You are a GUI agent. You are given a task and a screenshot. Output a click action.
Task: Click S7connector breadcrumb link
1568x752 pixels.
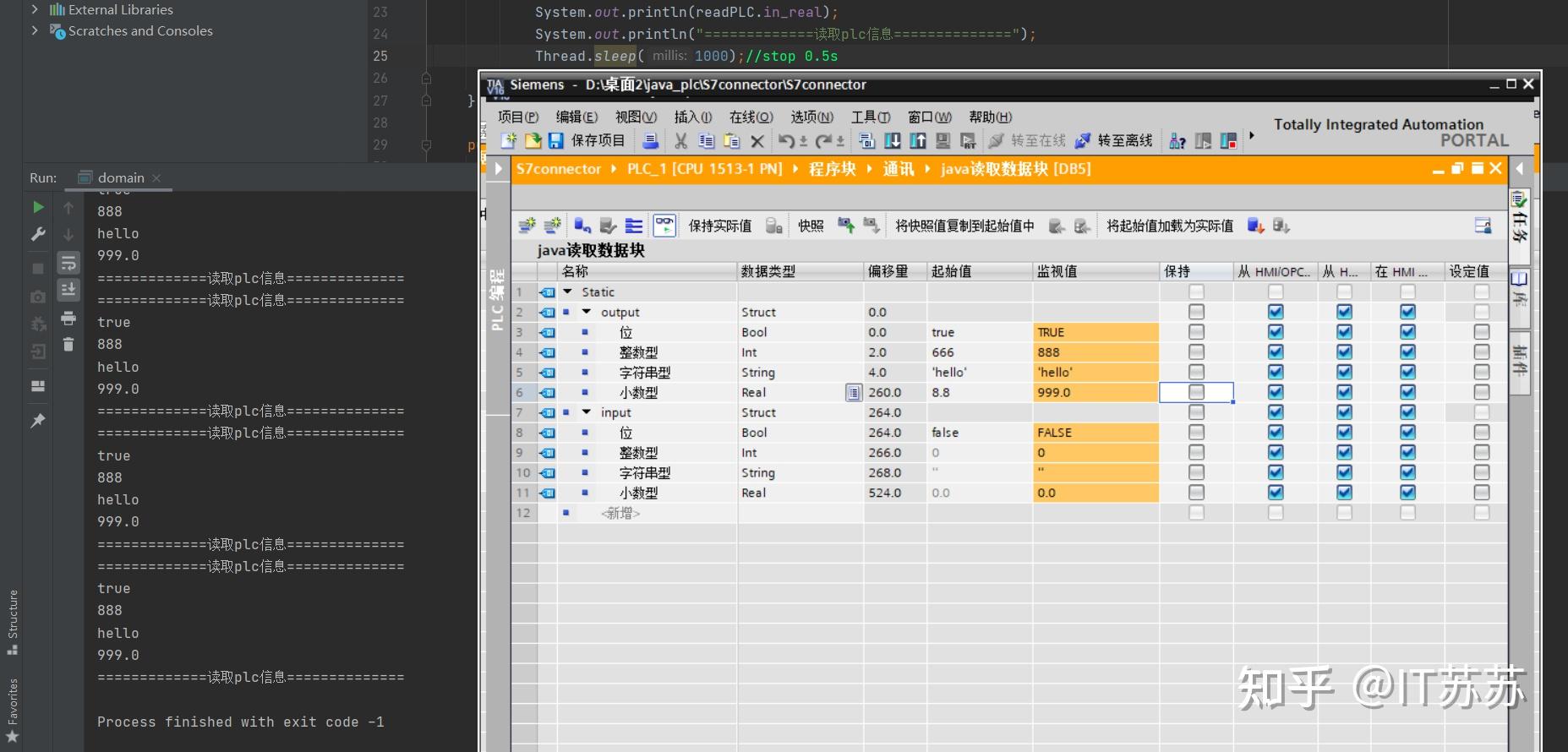click(x=559, y=169)
